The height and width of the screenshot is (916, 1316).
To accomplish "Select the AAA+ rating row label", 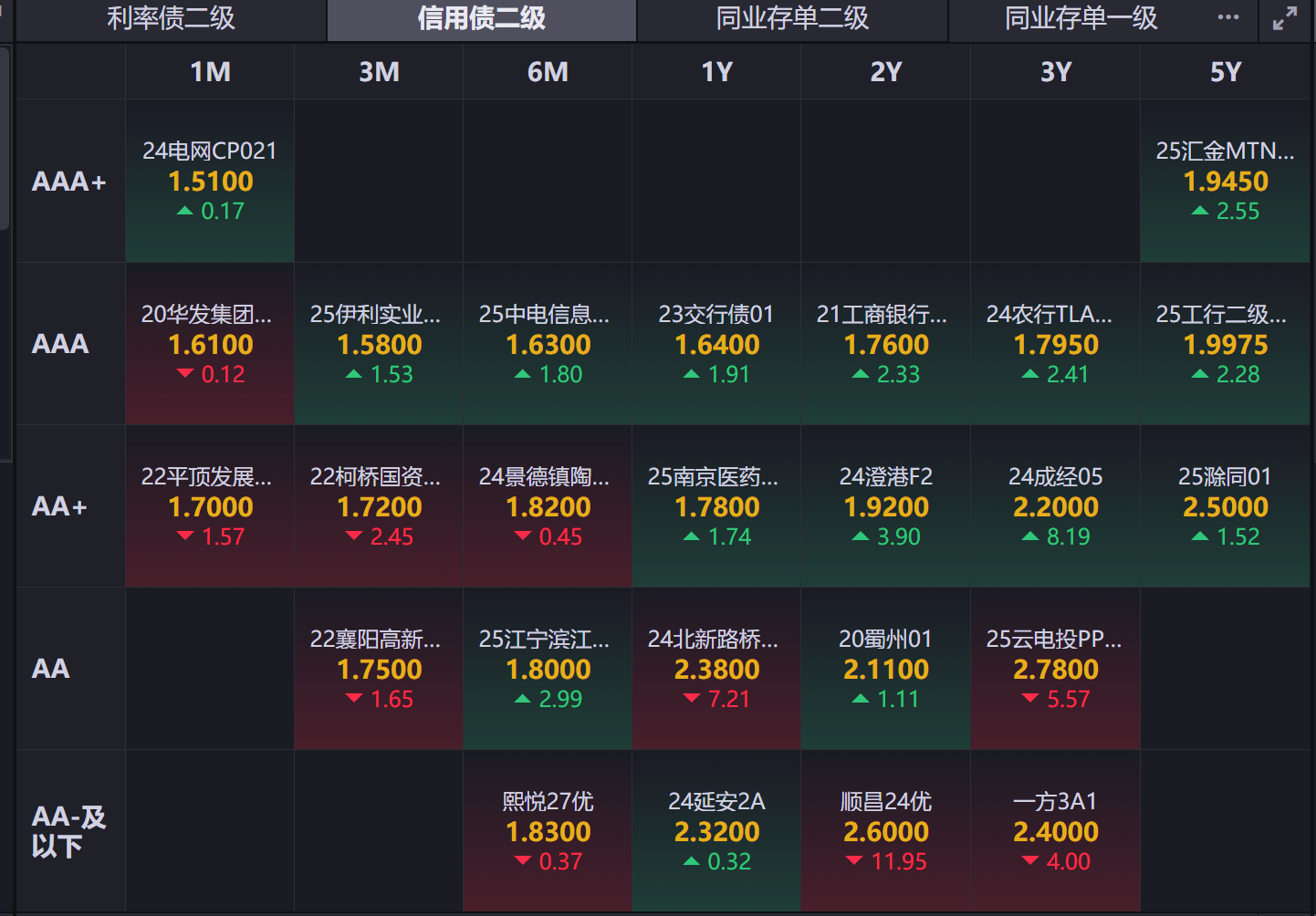I will coord(70,182).
